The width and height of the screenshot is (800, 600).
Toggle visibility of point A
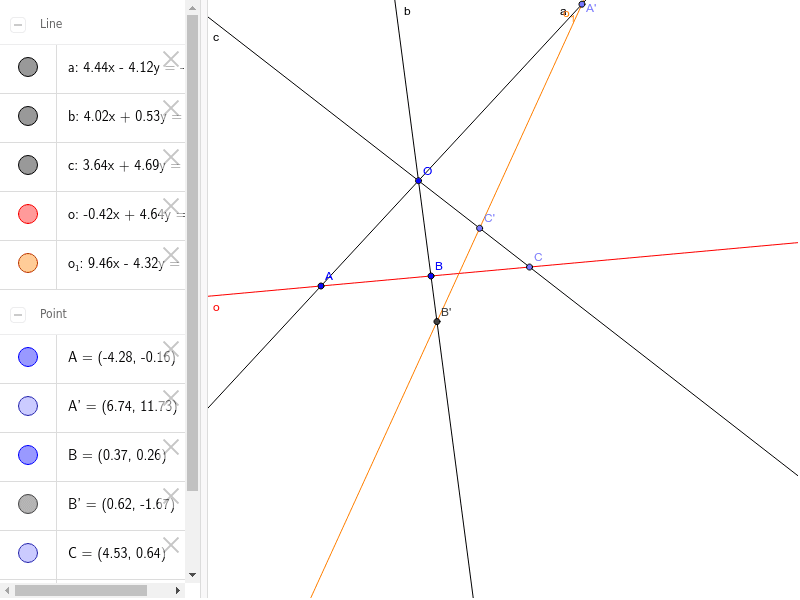[28, 357]
